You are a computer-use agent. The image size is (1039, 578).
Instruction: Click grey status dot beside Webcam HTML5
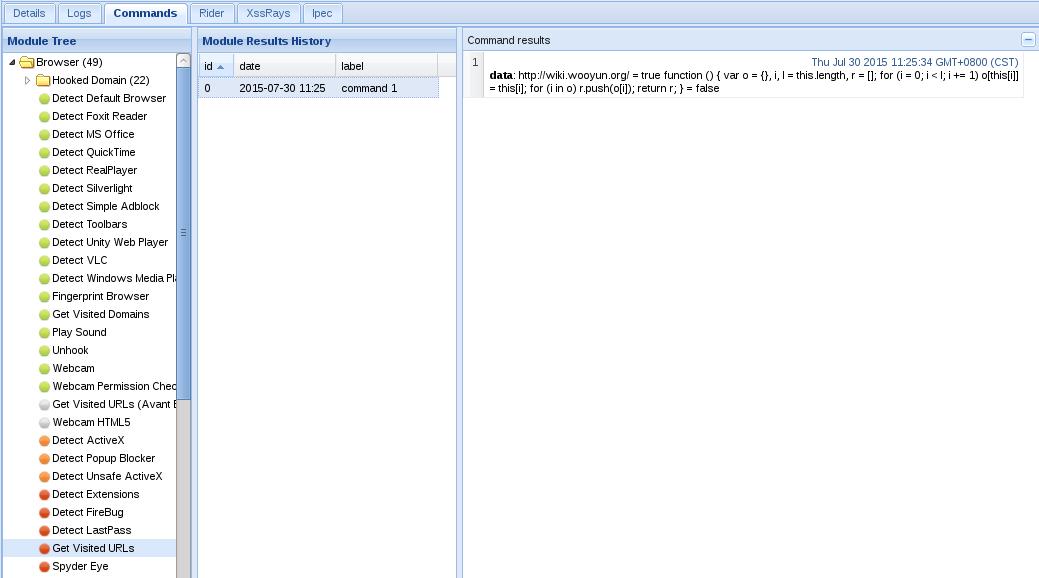44,423
